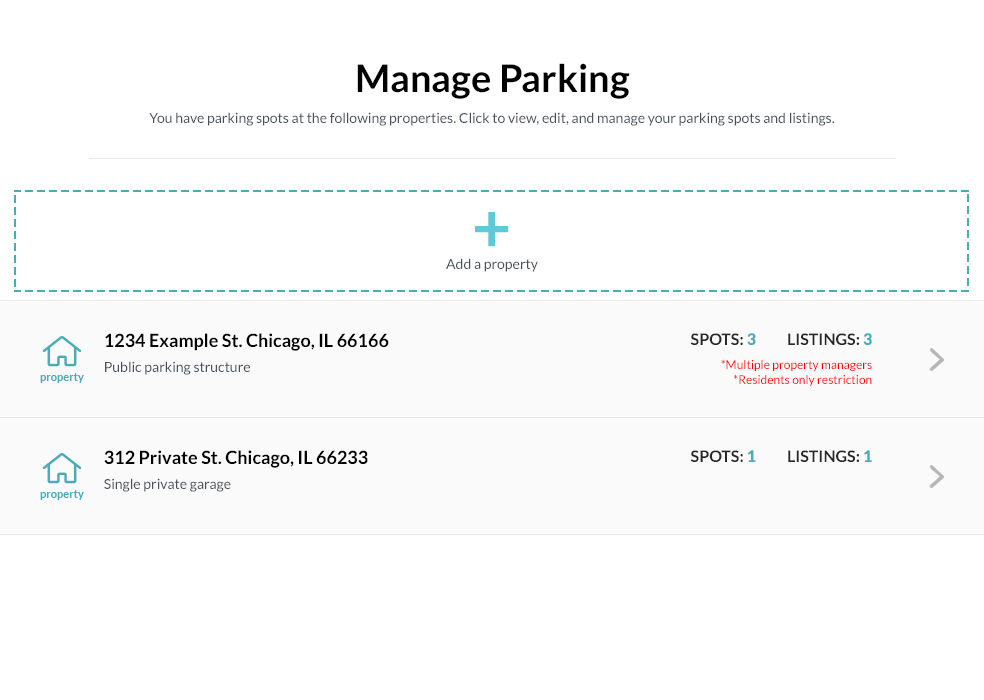The height and width of the screenshot is (700, 984).
Task: Select the address 312 Private St. Chicago, IL 66233
Action: (x=236, y=457)
